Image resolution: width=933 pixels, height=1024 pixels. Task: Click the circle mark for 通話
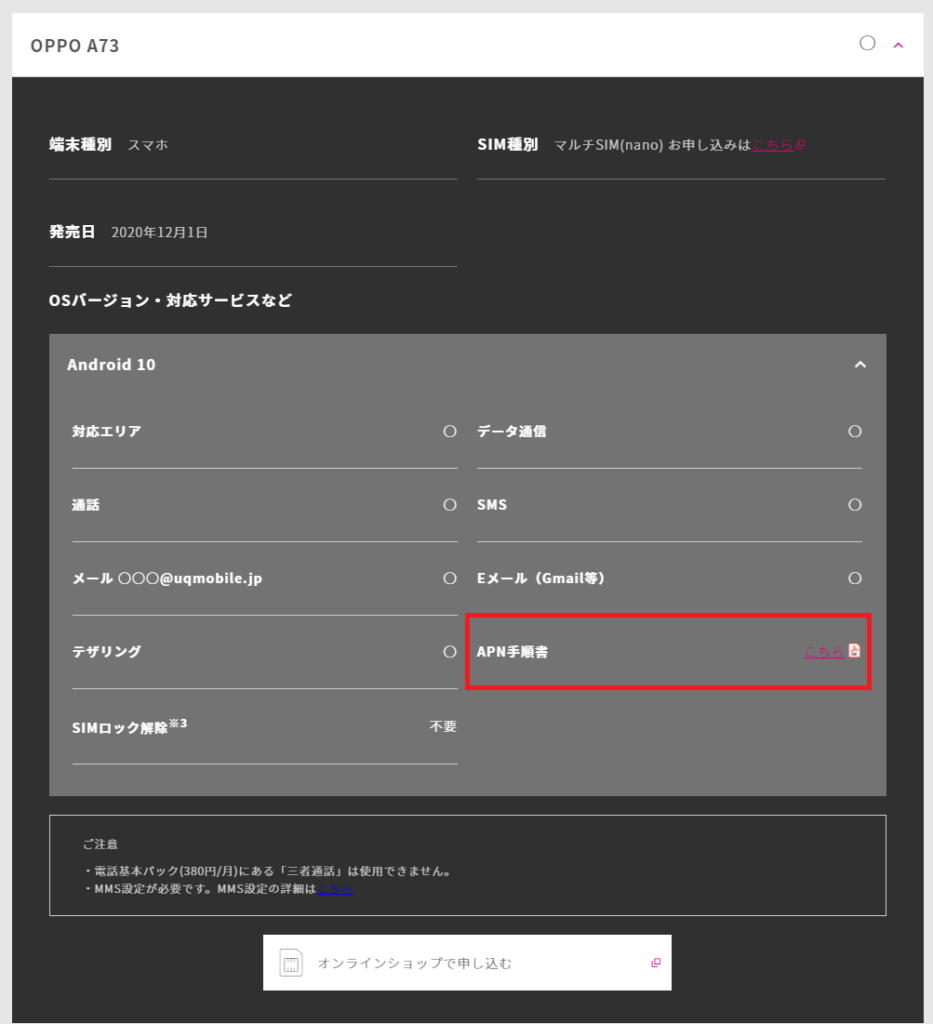(x=450, y=505)
